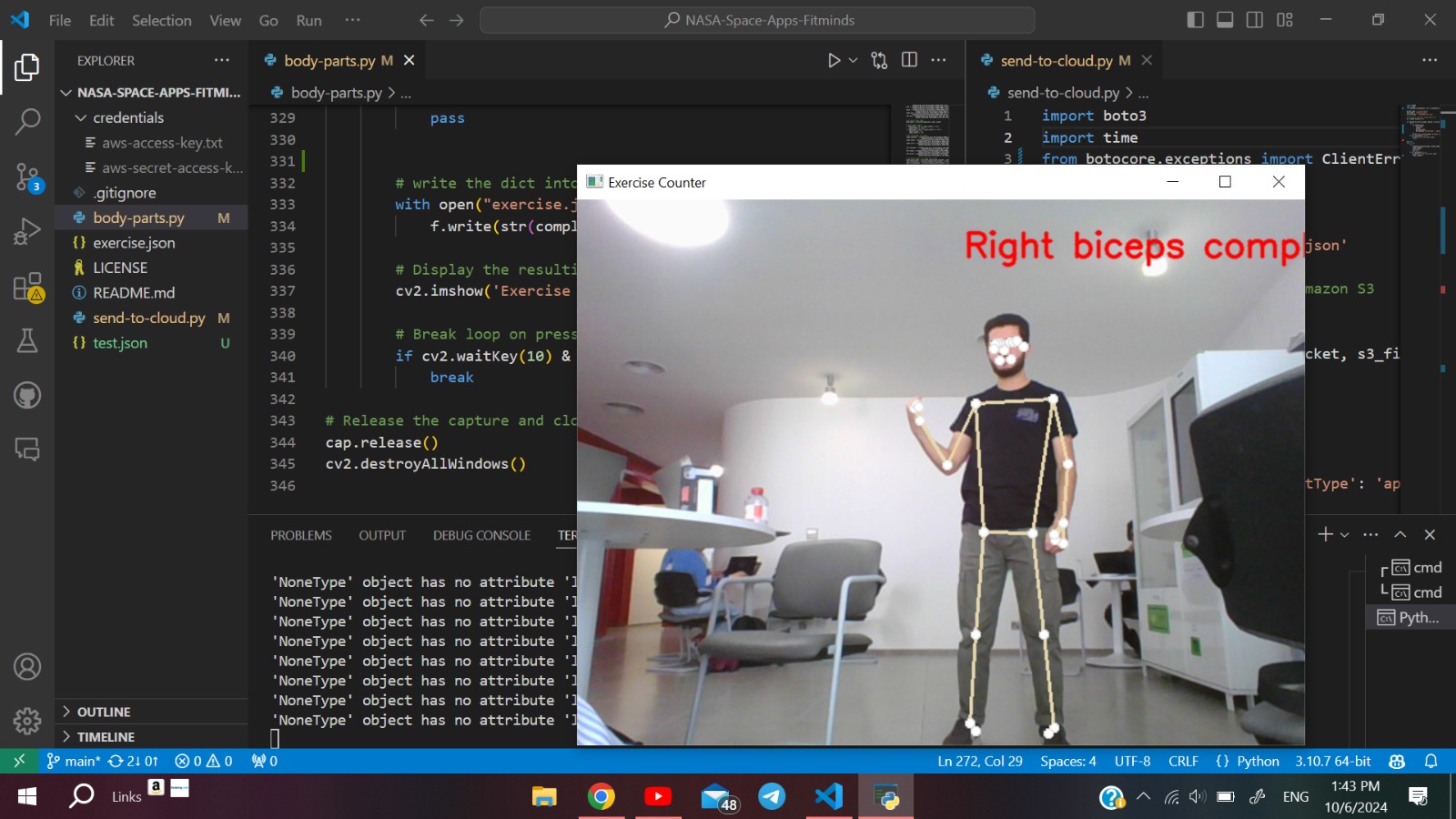Image resolution: width=1456 pixels, height=819 pixels.
Task: Split the editor to the right
Action: coord(909,60)
